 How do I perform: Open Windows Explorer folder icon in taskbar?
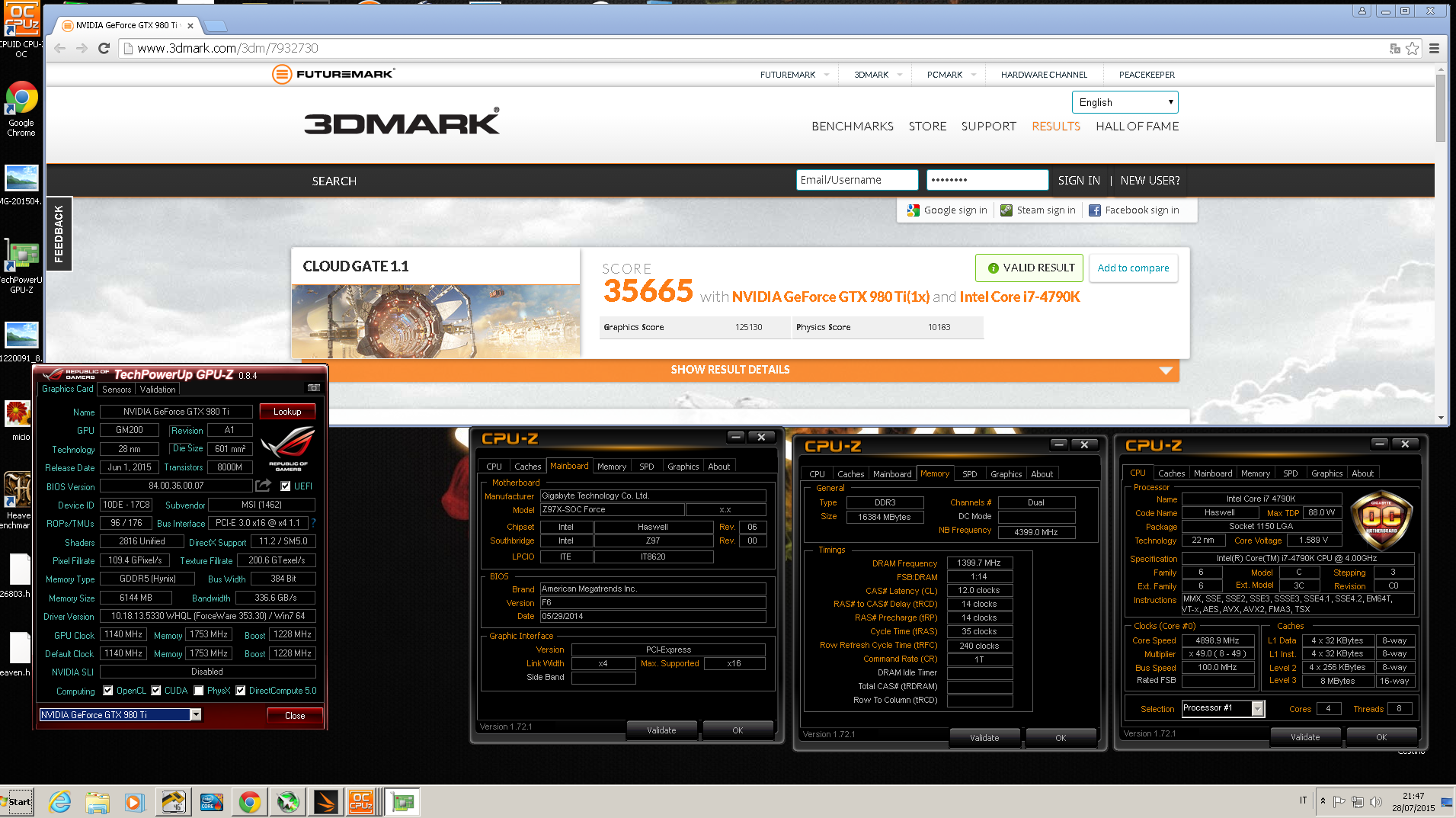click(x=97, y=801)
